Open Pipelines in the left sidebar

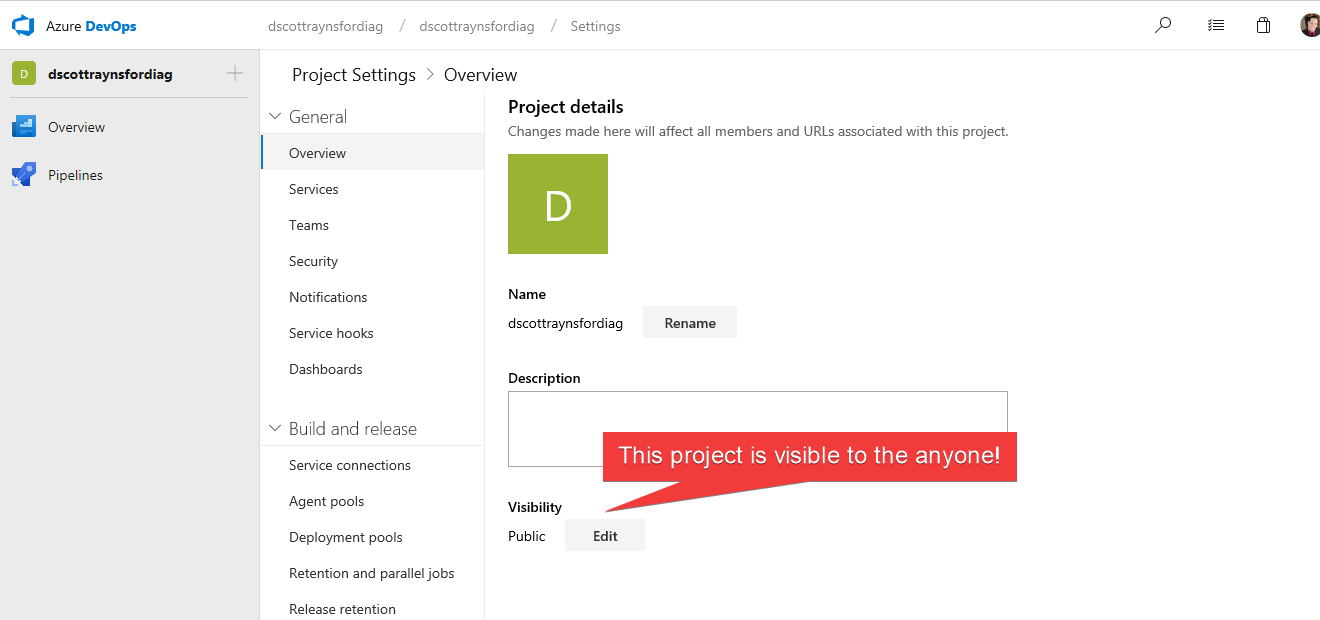75,175
